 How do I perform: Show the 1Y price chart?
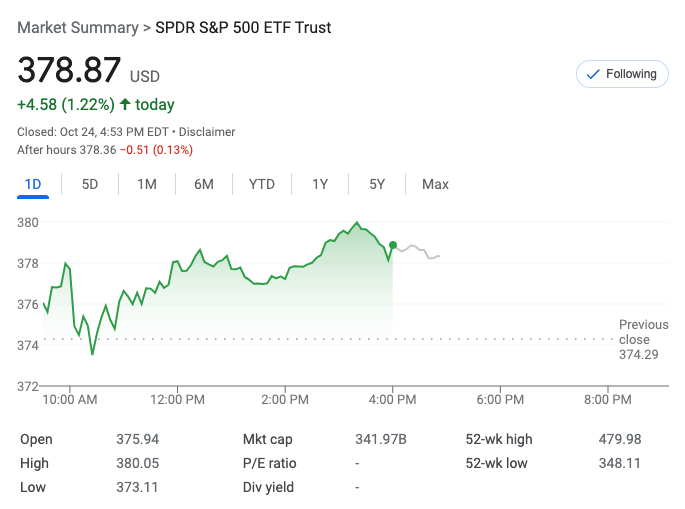point(320,184)
